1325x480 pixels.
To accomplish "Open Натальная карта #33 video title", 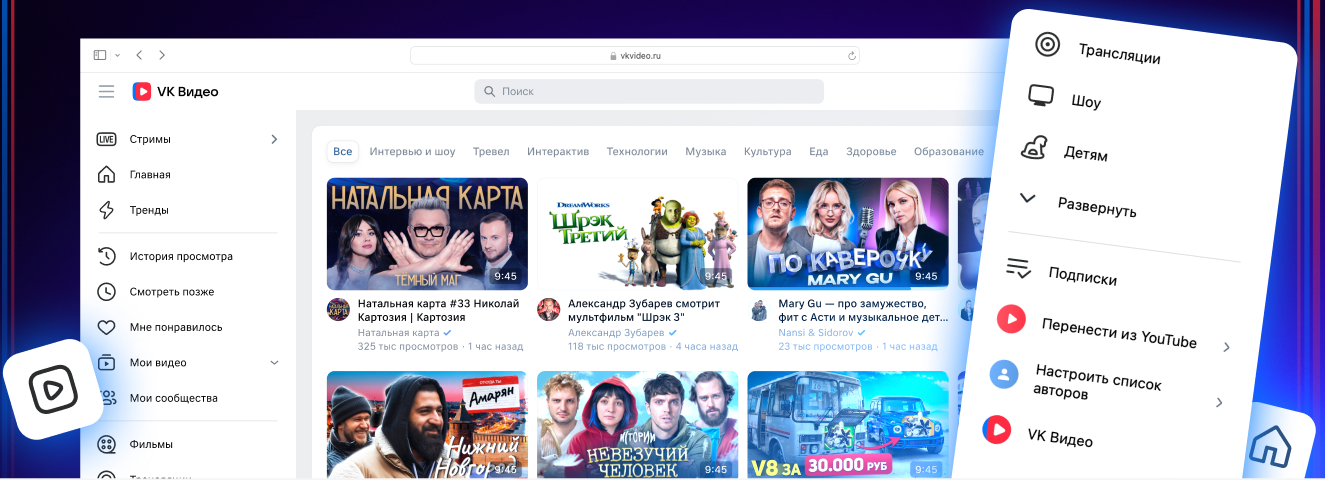I will click(x=438, y=310).
